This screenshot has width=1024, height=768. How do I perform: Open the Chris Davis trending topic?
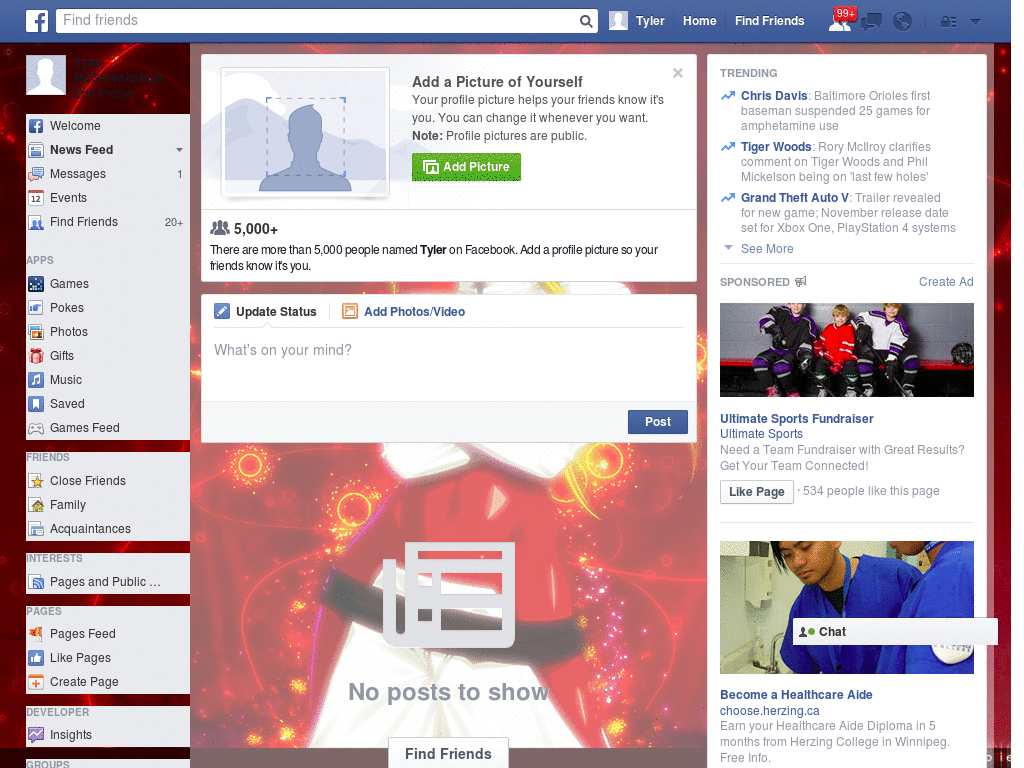click(774, 96)
